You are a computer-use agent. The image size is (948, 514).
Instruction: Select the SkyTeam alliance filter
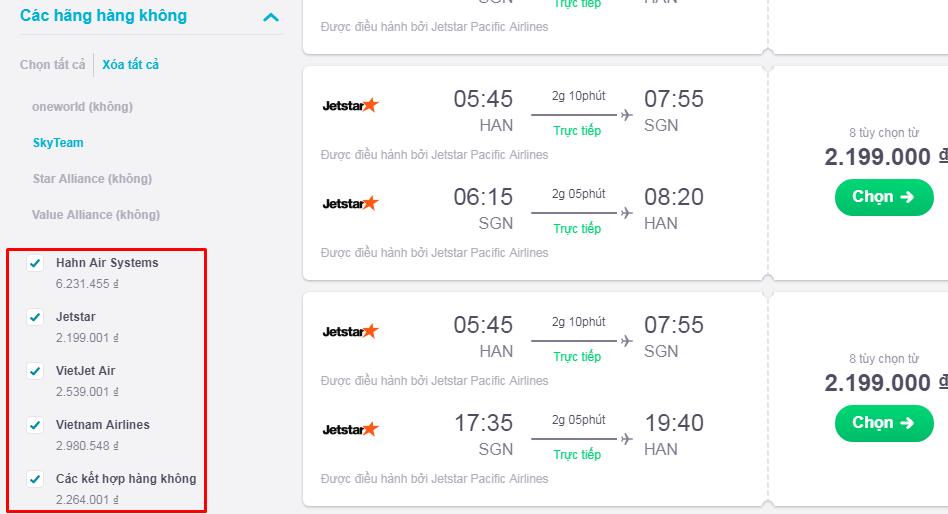pyautogui.click(x=58, y=143)
